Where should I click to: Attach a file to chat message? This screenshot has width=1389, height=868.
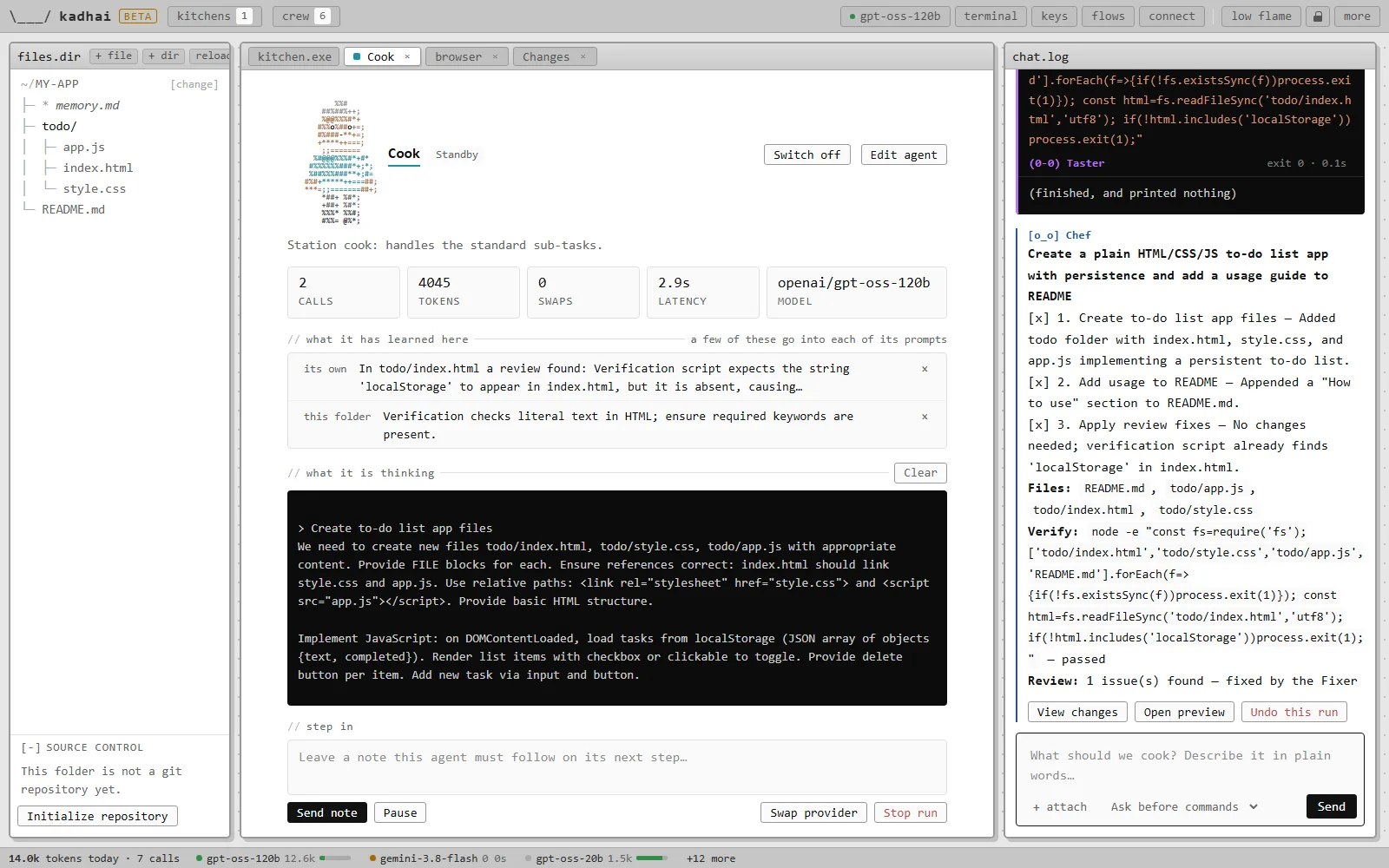click(x=1059, y=807)
